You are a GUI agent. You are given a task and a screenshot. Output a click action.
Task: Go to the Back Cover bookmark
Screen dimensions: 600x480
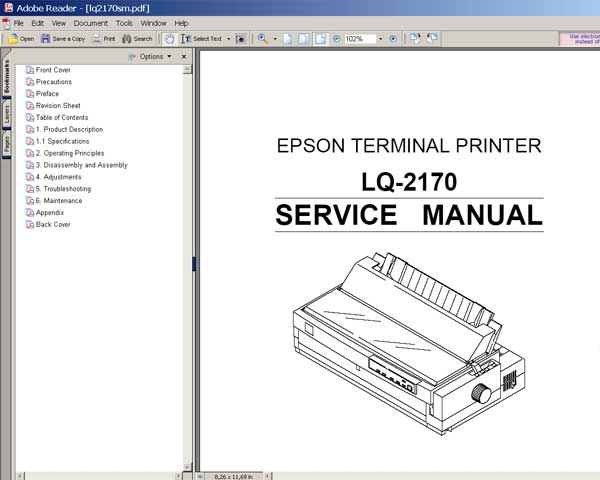tap(53, 224)
